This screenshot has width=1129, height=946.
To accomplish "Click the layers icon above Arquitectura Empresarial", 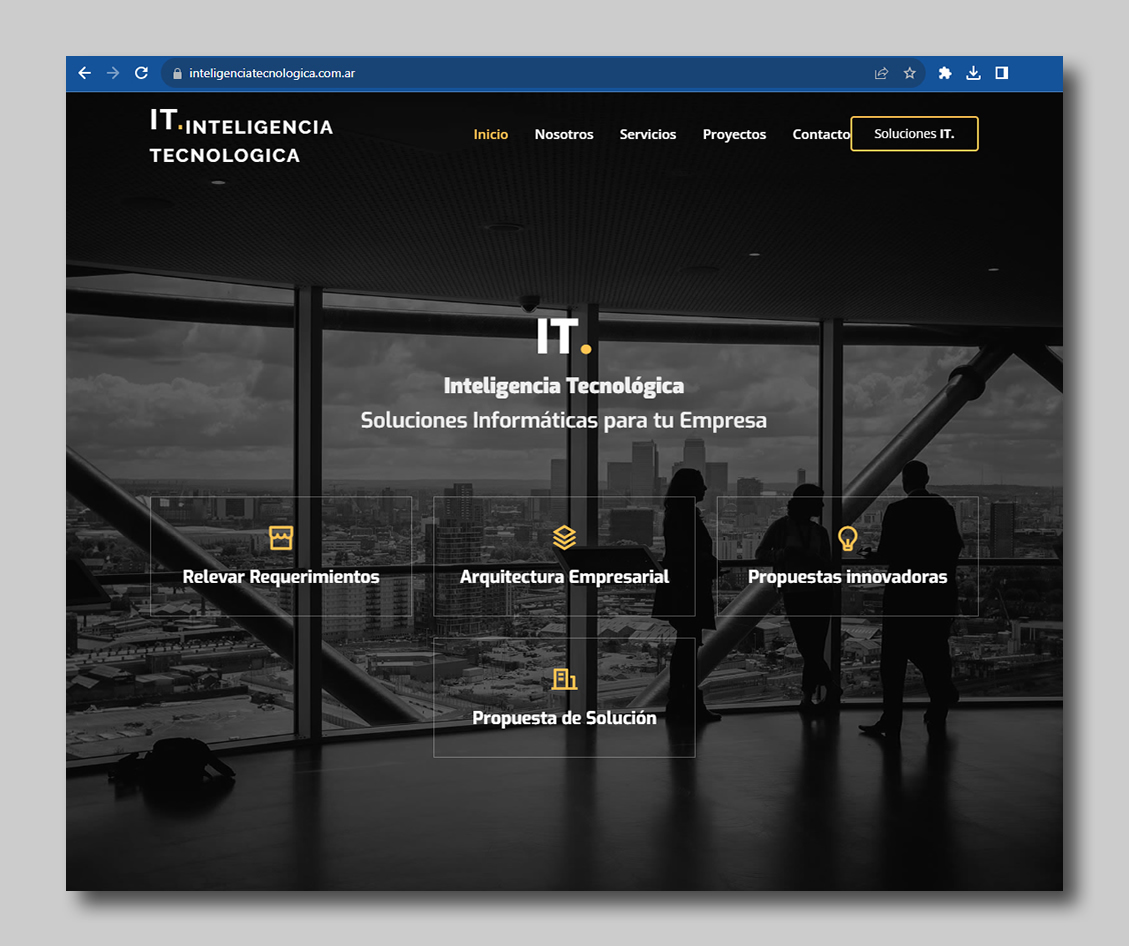I will point(564,538).
